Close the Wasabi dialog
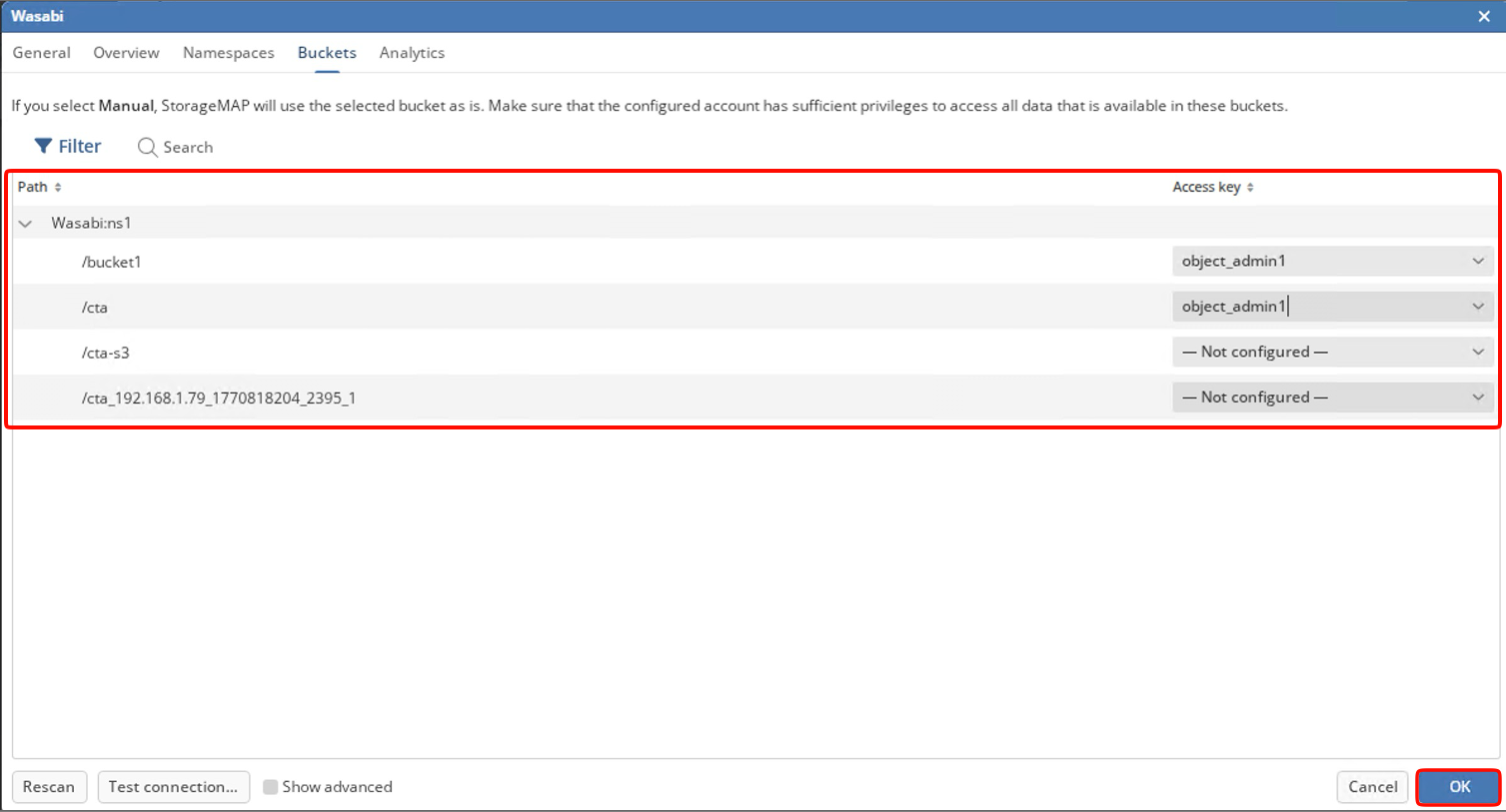This screenshot has height=812, width=1506. pyautogui.click(x=1484, y=16)
